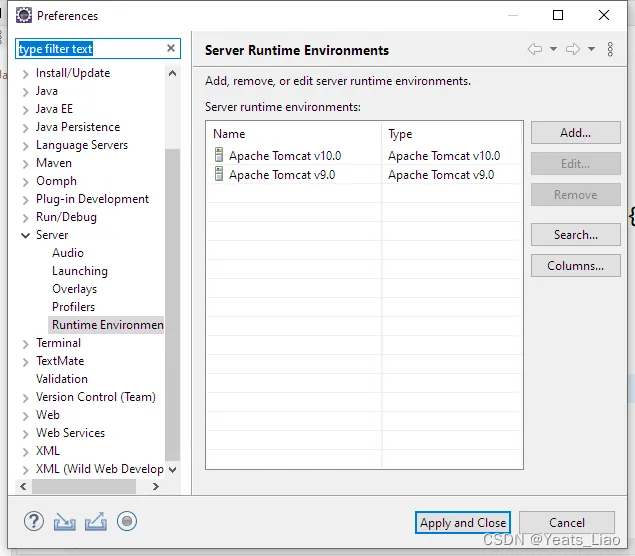Maximize the Preferences window
This screenshot has height=556, width=635.
coord(558,15)
